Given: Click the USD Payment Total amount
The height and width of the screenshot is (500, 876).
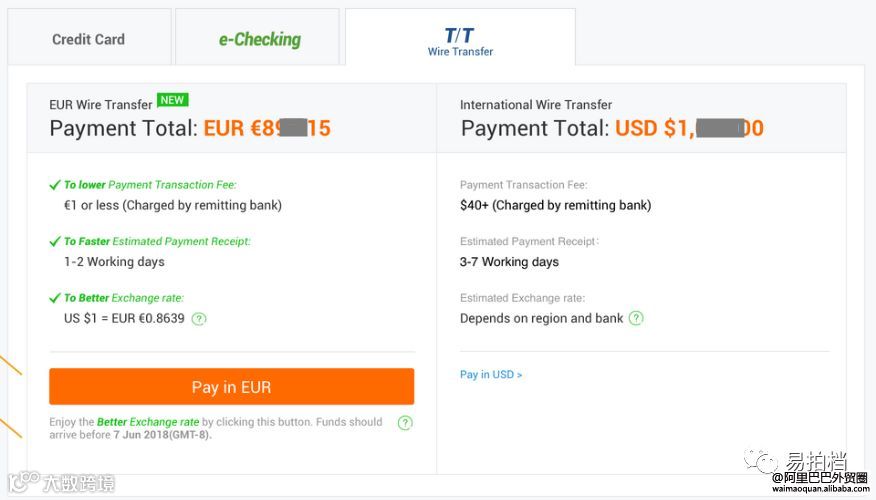Looking at the screenshot, I should pos(689,128).
